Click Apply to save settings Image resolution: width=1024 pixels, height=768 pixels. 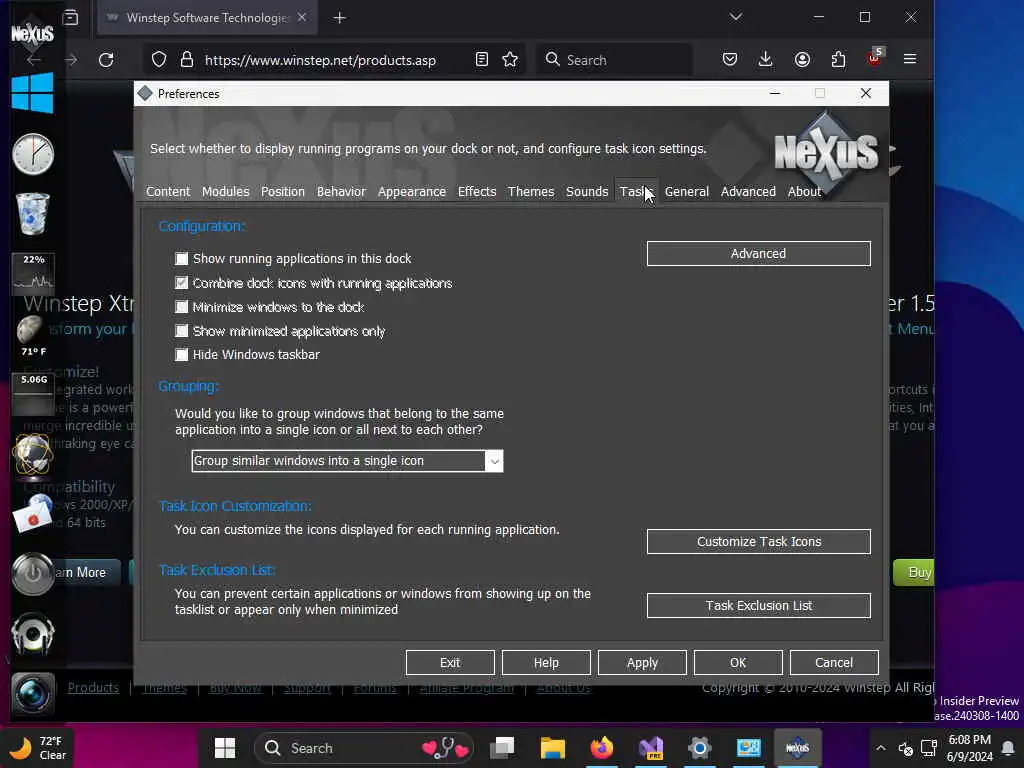642,662
